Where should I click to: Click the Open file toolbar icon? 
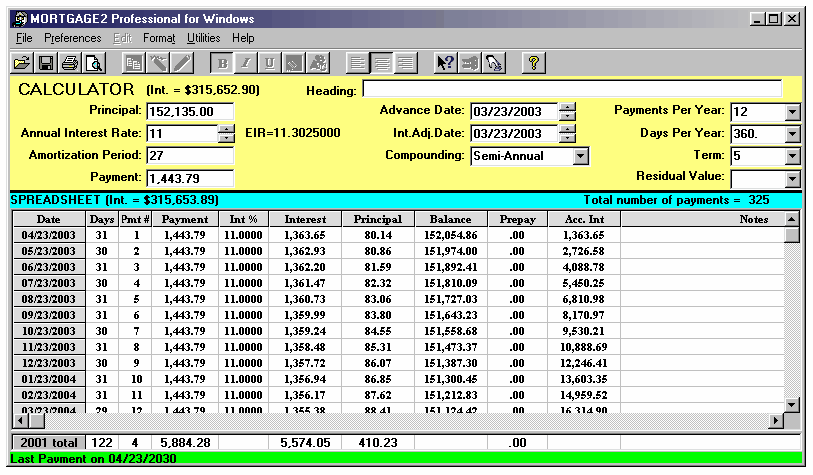click(21, 63)
